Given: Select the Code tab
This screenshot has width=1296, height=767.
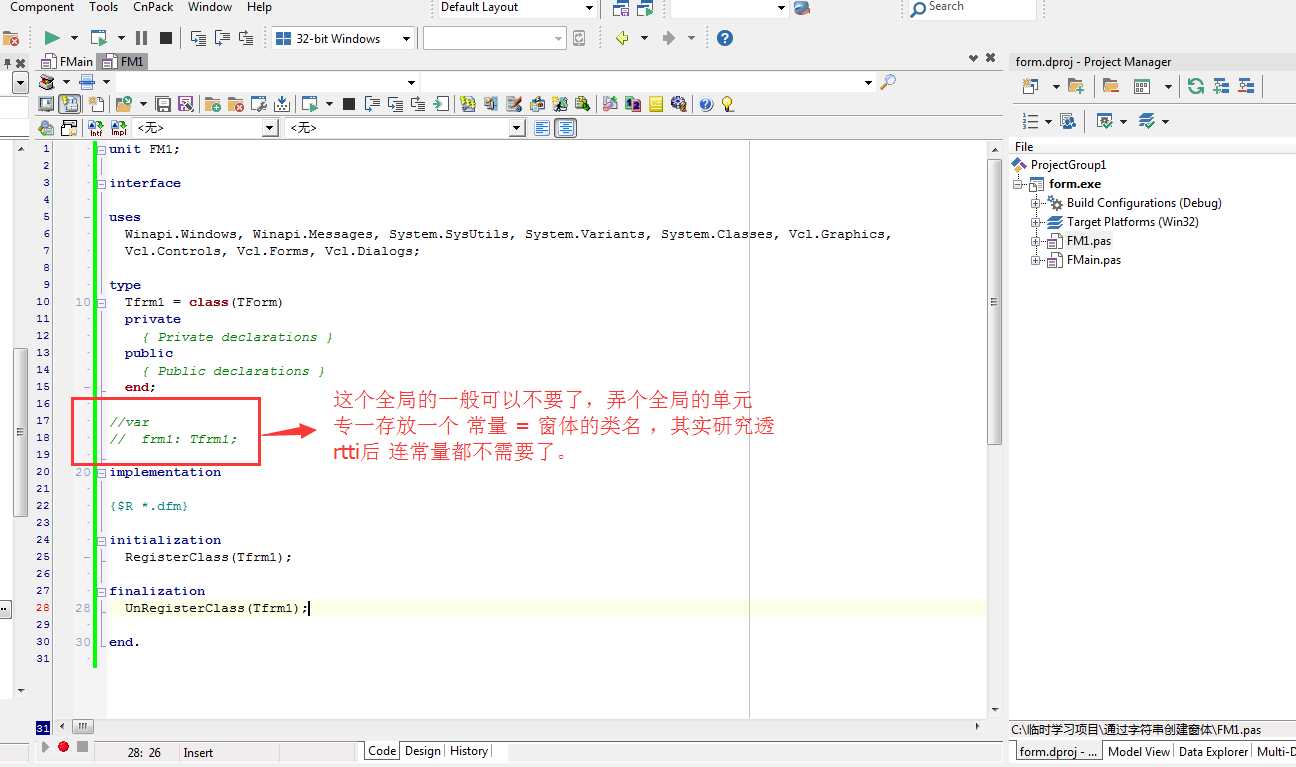Looking at the screenshot, I should [x=382, y=751].
